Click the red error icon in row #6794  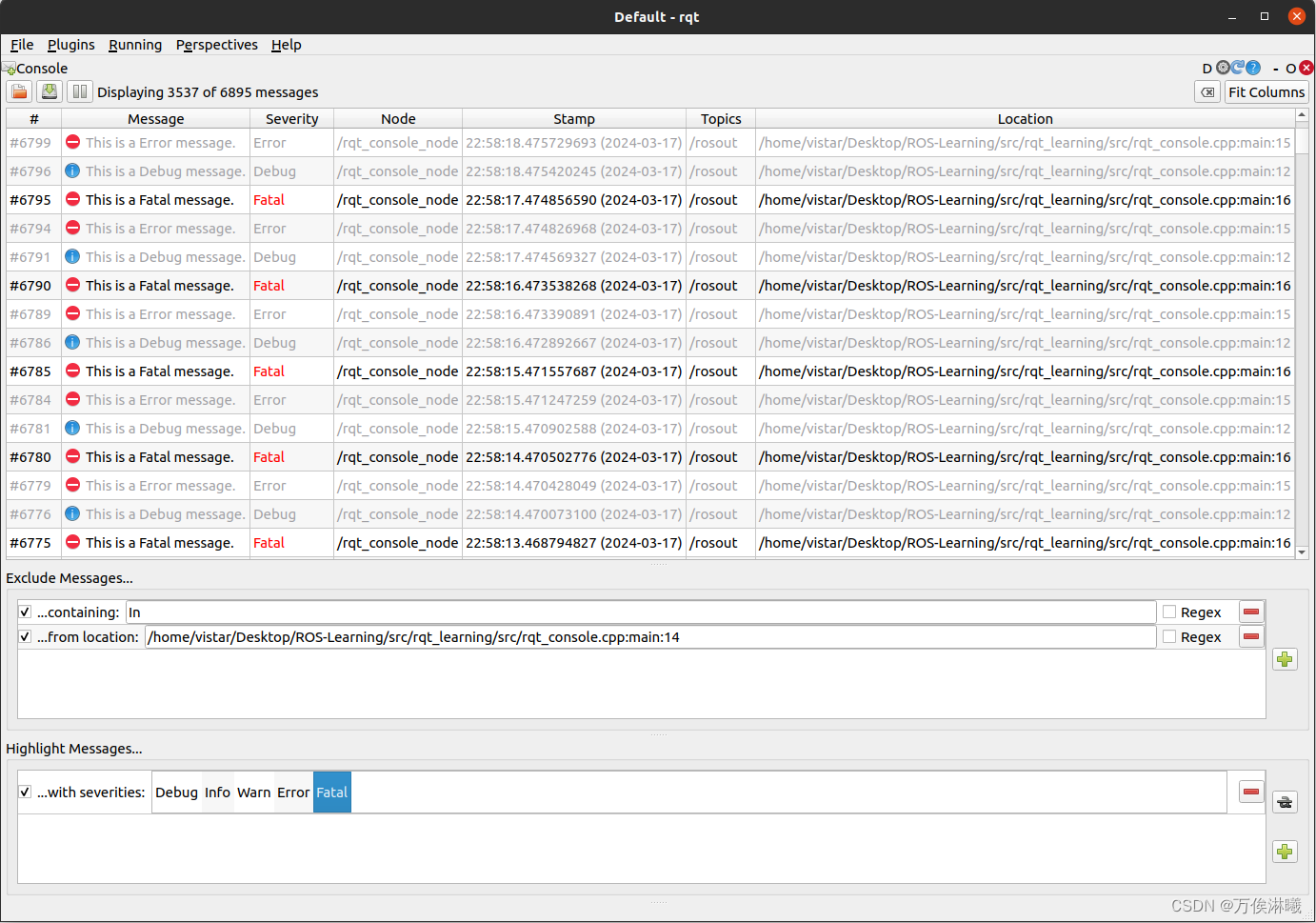tap(72, 228)
